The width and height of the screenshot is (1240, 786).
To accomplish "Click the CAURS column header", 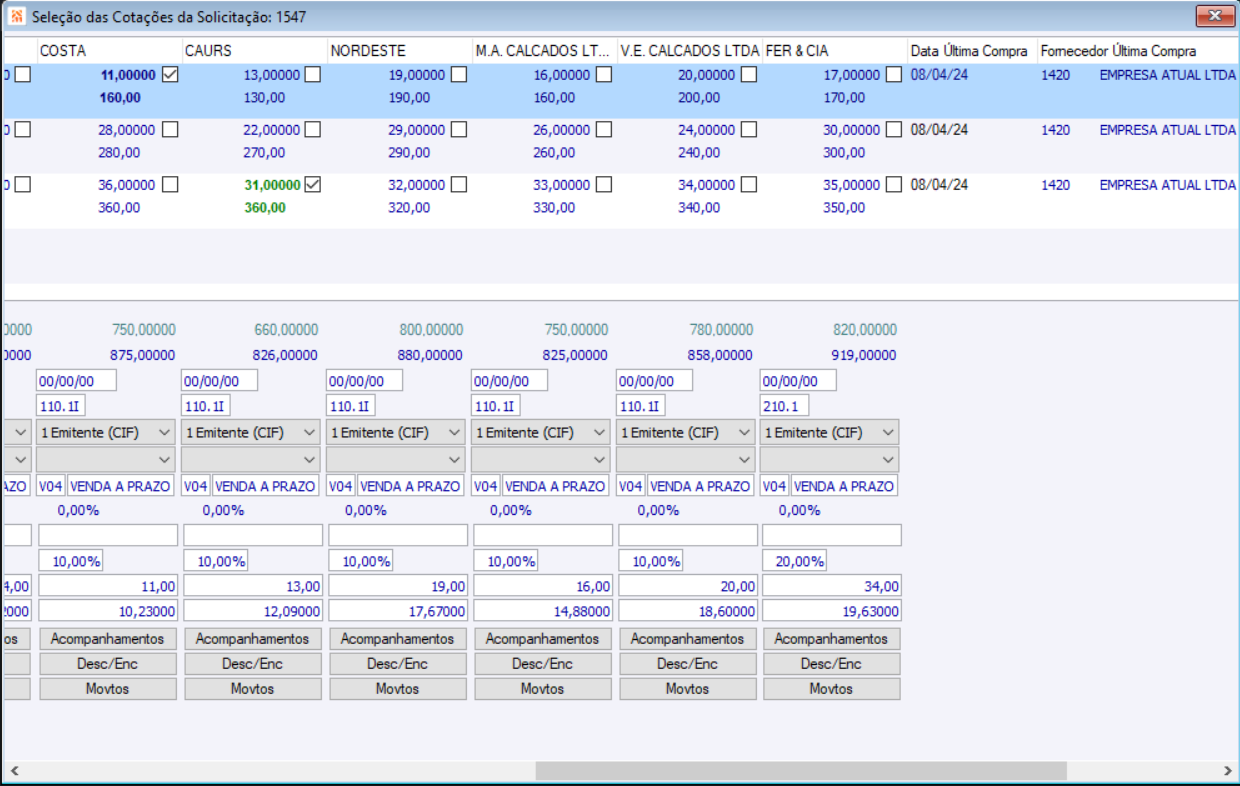I will 254,50.
